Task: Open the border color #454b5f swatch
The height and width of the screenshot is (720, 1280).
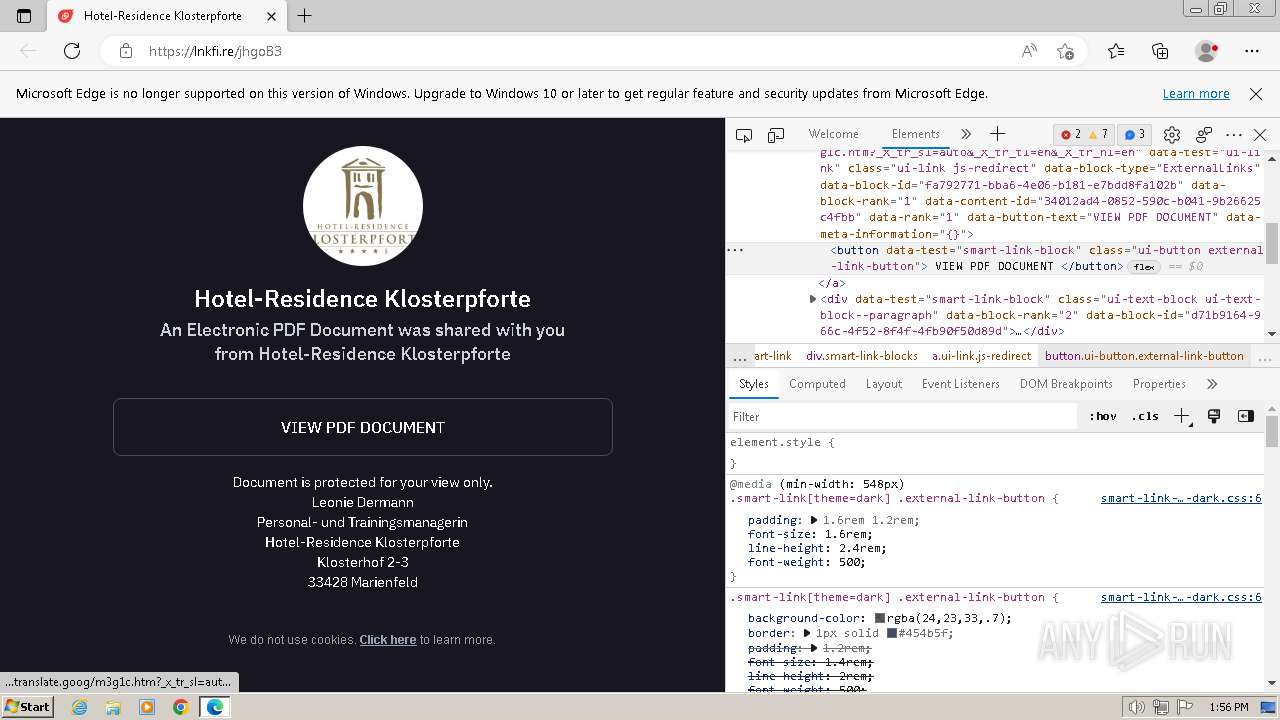Action: coord(892,633)
